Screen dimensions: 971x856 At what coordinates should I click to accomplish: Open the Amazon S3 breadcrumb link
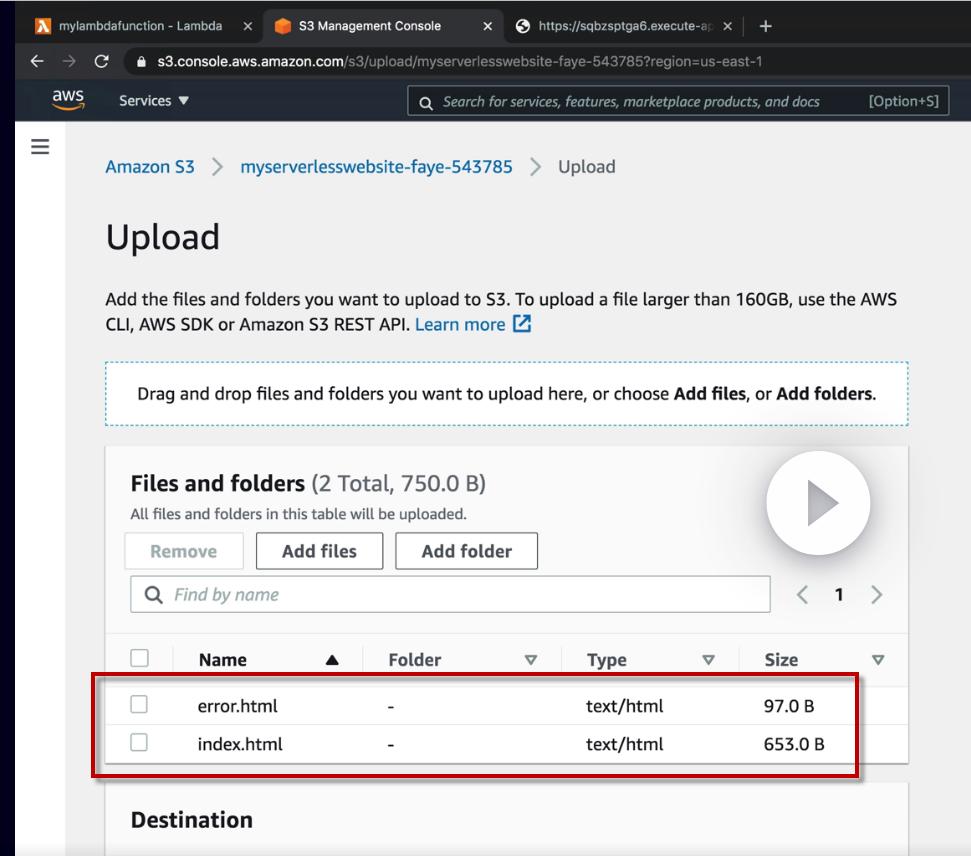pos(150,167)
